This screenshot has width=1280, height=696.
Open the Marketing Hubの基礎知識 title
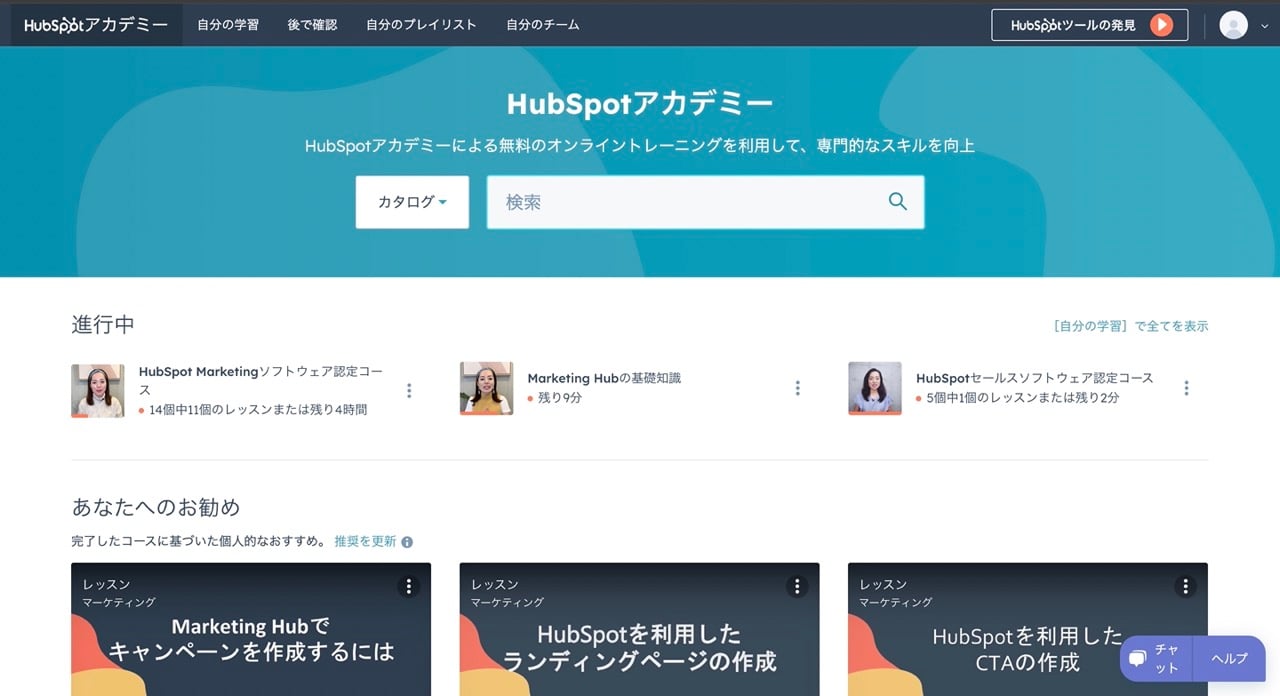604,378
